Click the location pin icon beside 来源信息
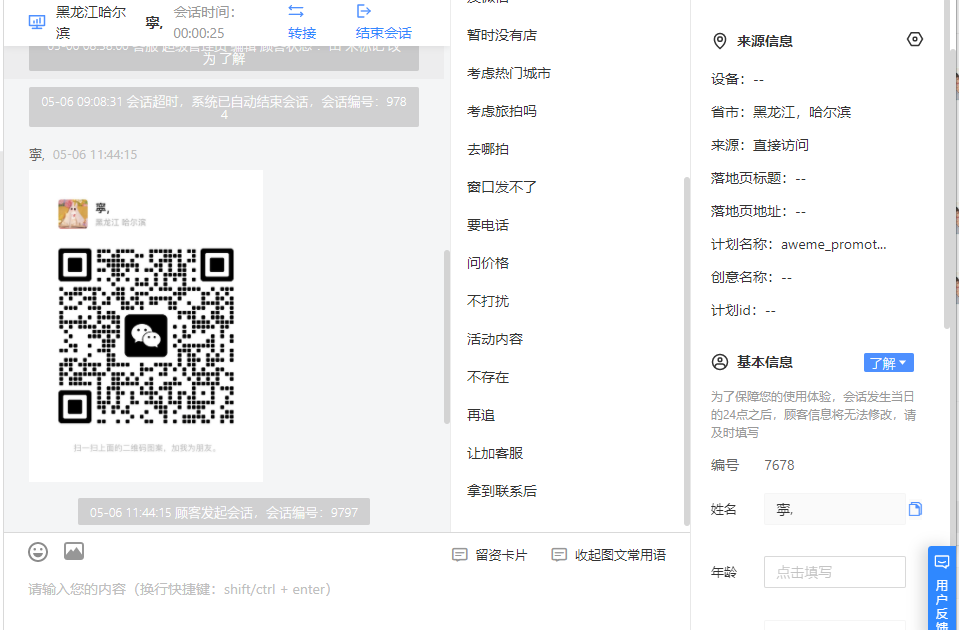 (720, 41)
